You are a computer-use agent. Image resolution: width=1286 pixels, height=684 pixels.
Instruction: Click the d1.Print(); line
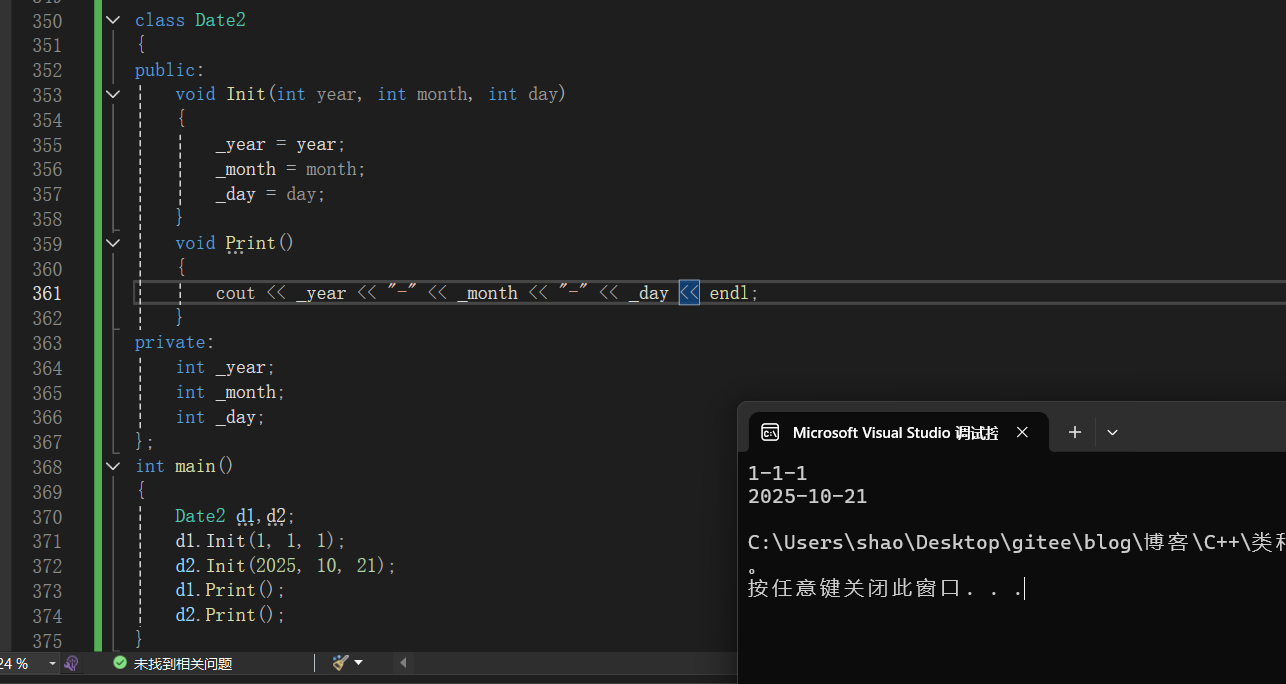230,590
